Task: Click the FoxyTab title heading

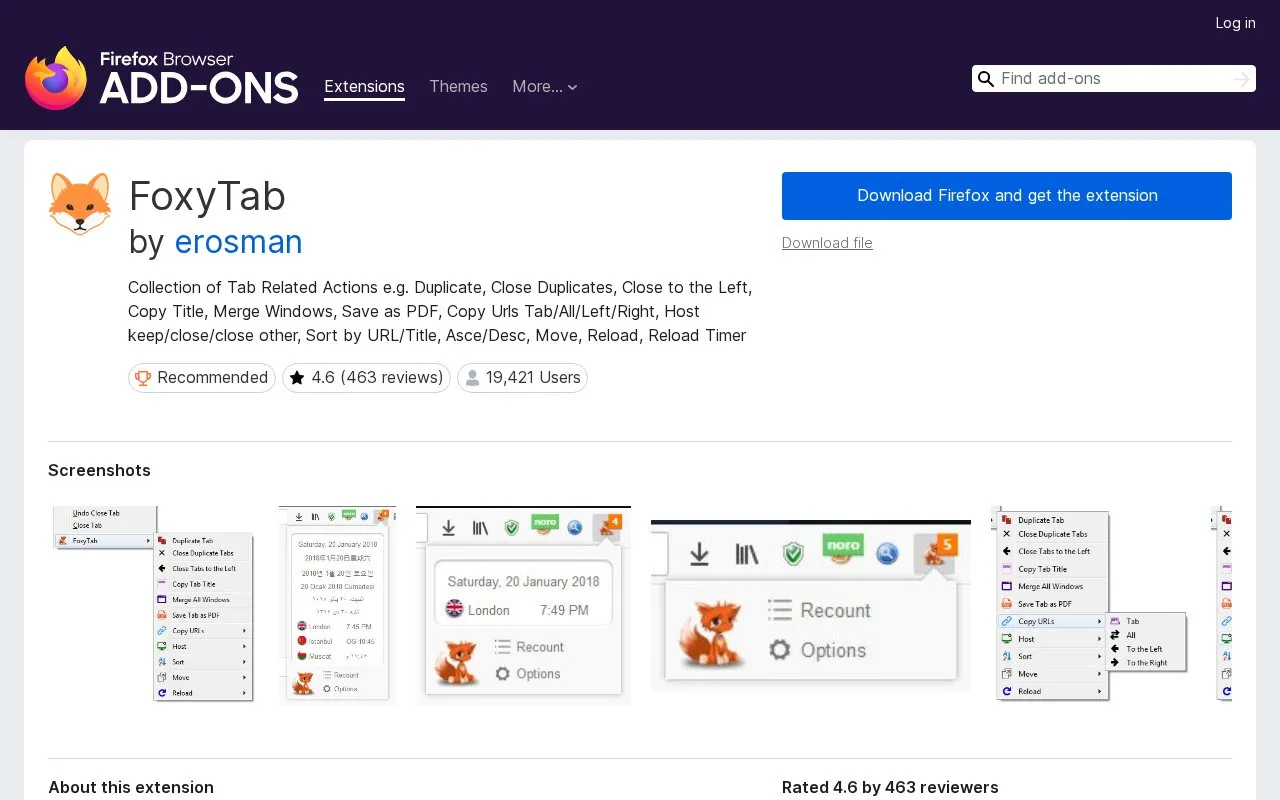Action: (x=207, y=196)
